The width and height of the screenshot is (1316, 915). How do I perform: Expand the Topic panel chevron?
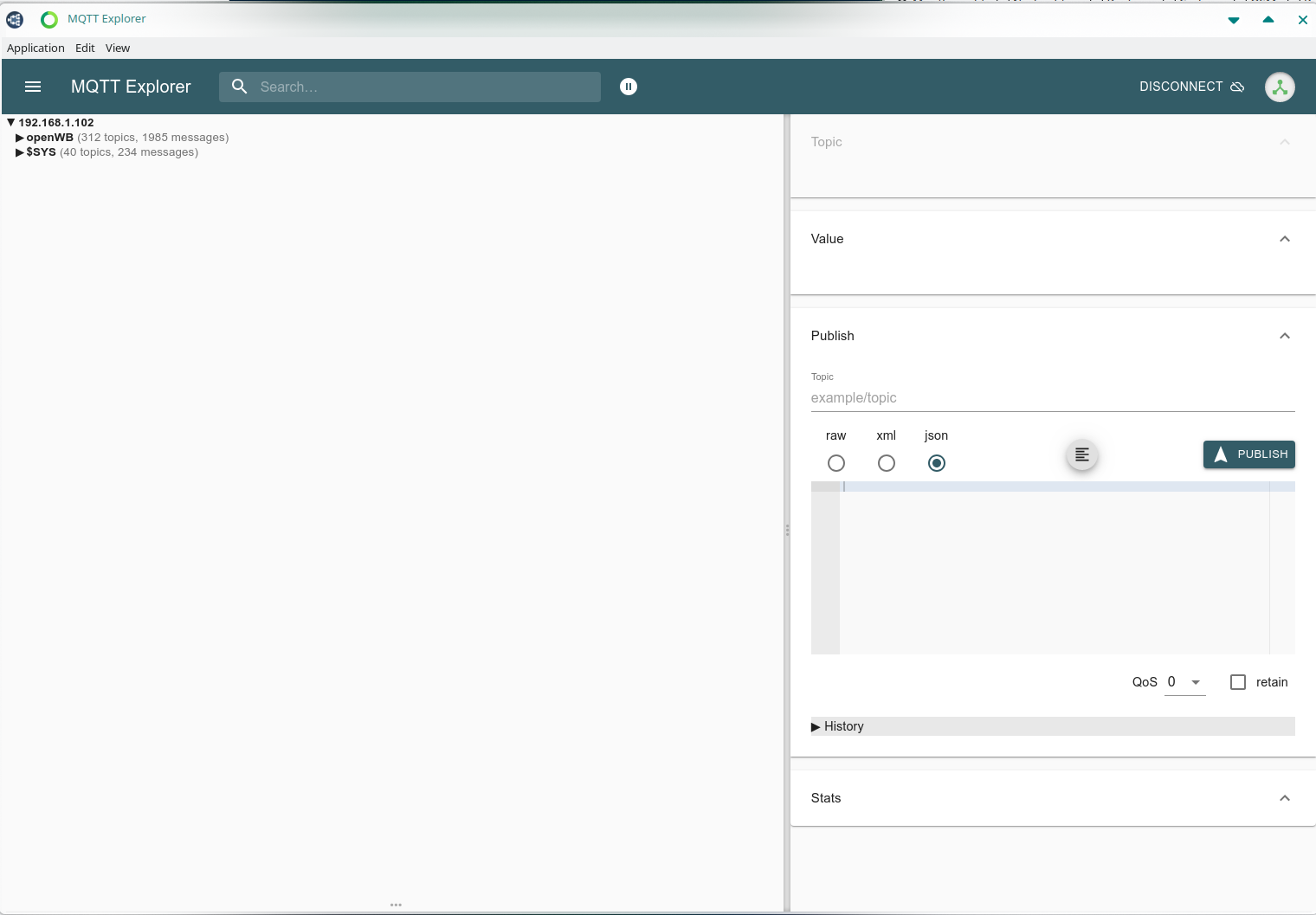1285,142
